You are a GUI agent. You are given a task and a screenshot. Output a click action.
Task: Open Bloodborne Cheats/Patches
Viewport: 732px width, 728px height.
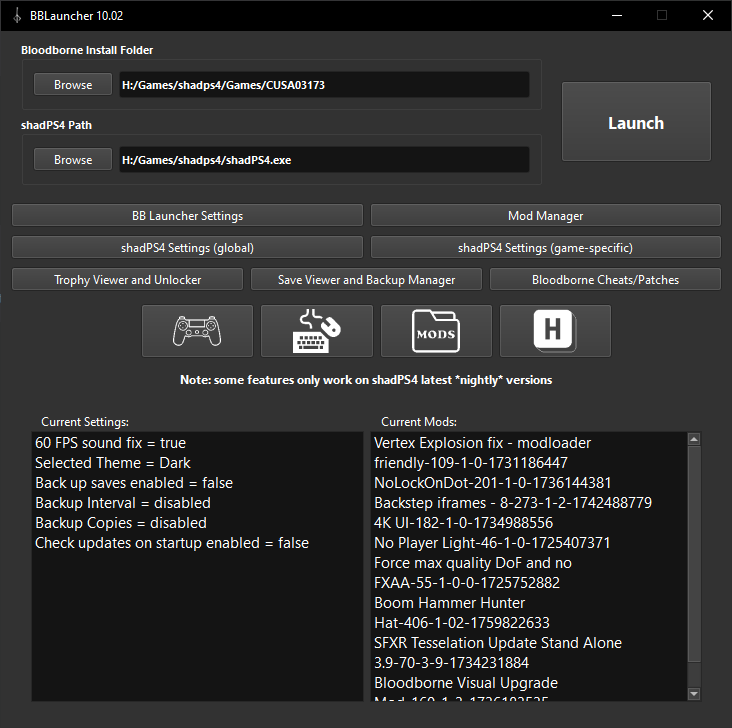point(605,279)
